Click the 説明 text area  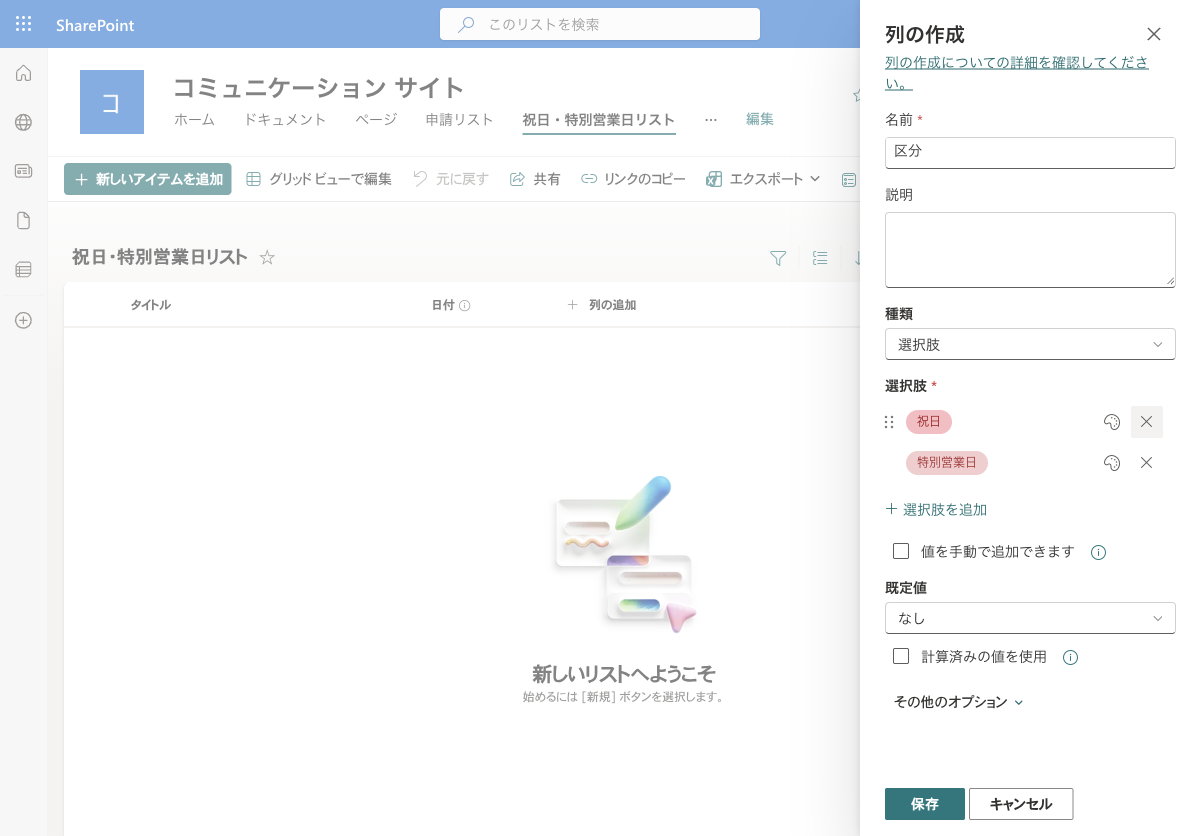pyautogui.click(x=1030, y=250)
